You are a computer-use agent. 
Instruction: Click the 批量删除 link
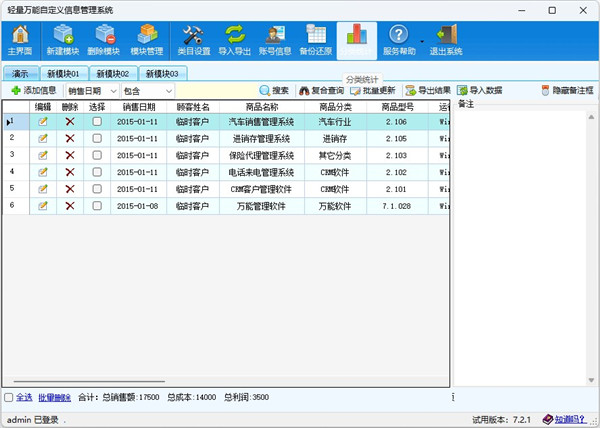54,397
